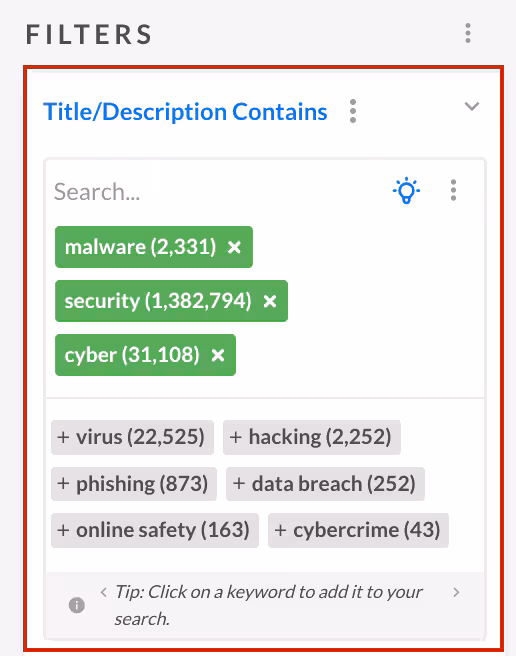Show next tip arrow

456,592
